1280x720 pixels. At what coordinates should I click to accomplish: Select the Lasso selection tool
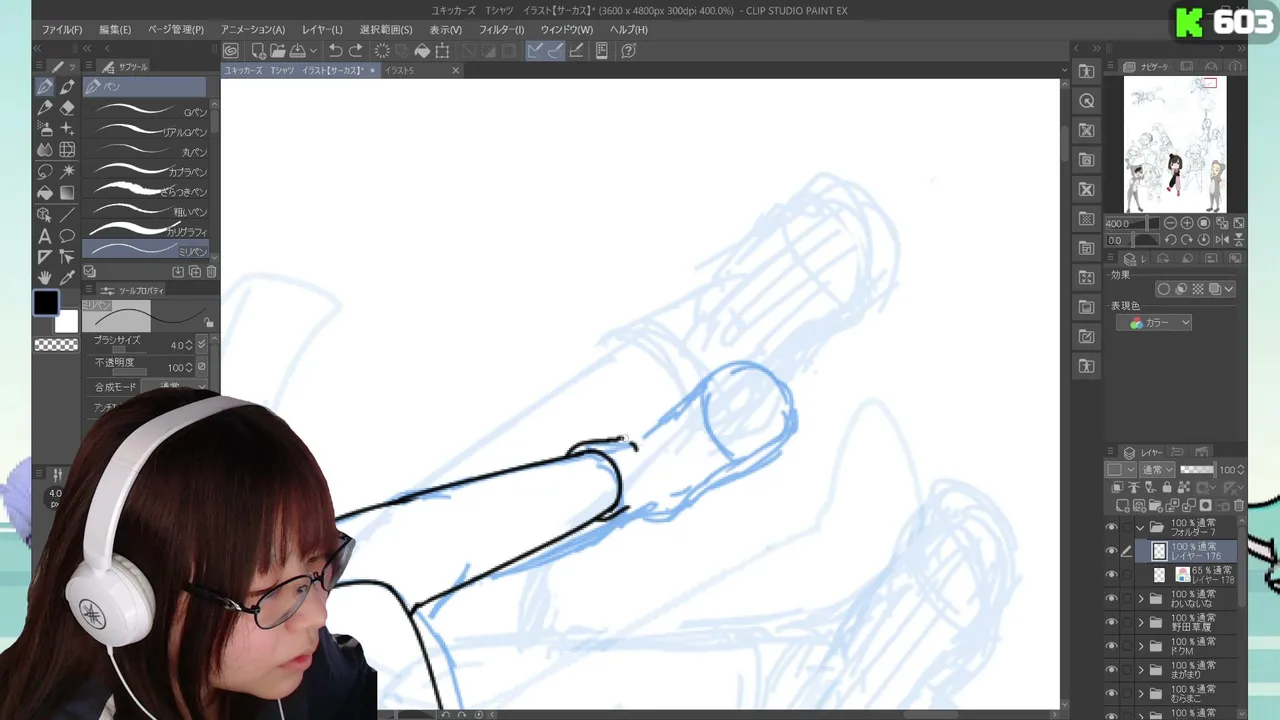45,172
